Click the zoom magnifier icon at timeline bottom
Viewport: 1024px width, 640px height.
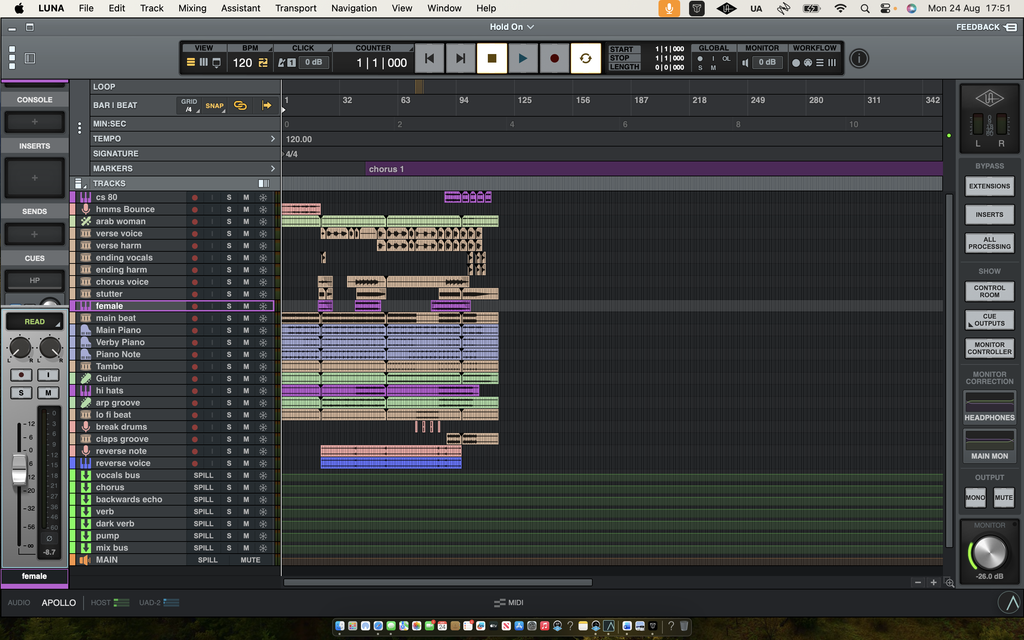[x=950, y=583]
